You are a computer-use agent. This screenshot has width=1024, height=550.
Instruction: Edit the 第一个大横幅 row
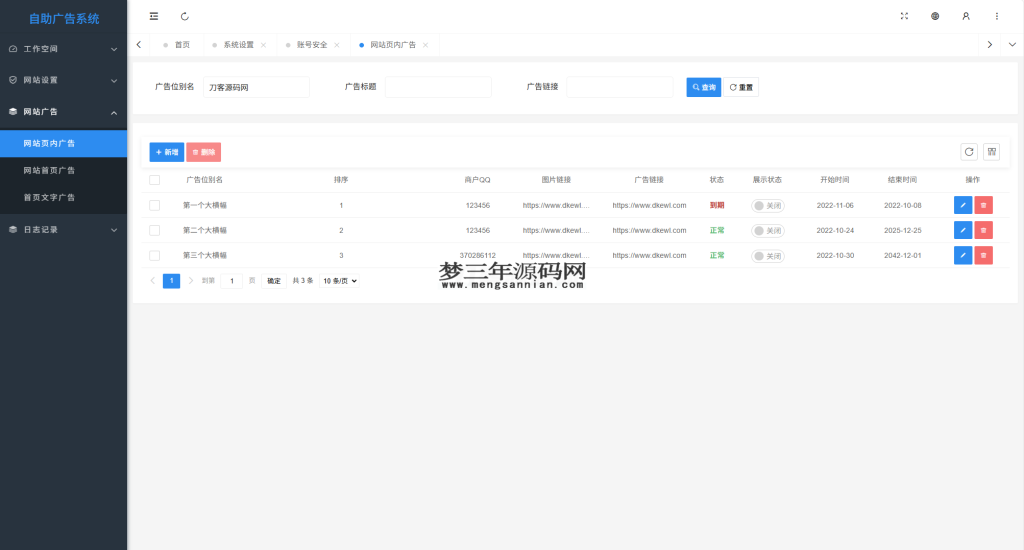point(963,205)
